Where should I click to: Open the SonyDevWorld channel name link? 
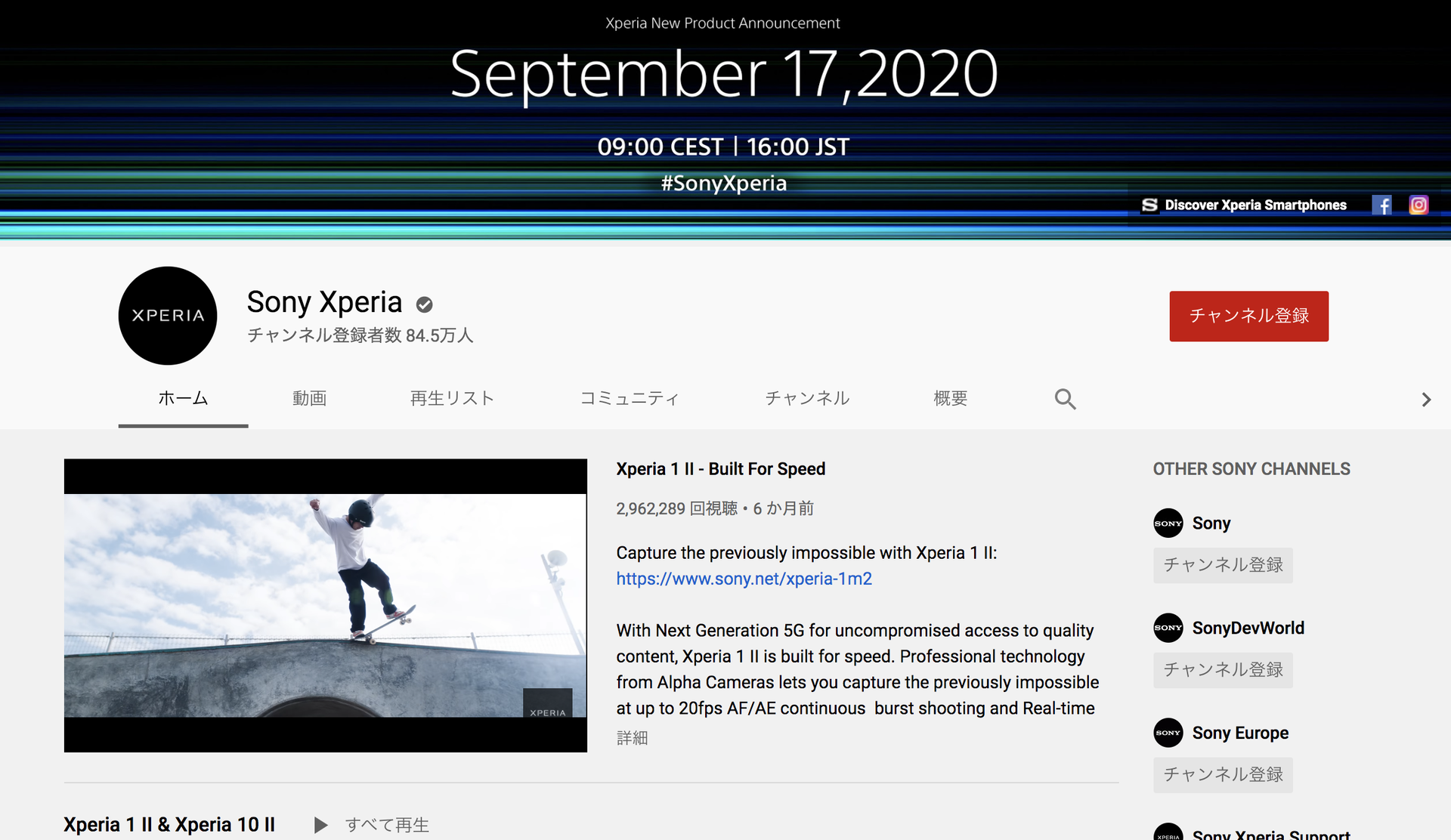tap(1248, 628)
